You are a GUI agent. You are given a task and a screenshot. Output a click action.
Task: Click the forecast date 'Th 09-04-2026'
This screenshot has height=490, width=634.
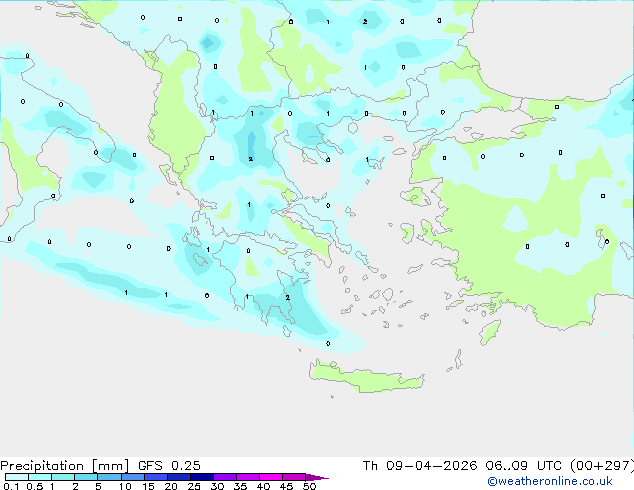point(420,466)
